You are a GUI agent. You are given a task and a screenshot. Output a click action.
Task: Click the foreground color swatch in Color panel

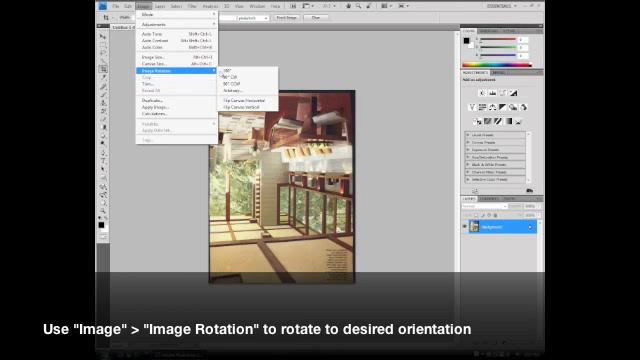[466, 40]
